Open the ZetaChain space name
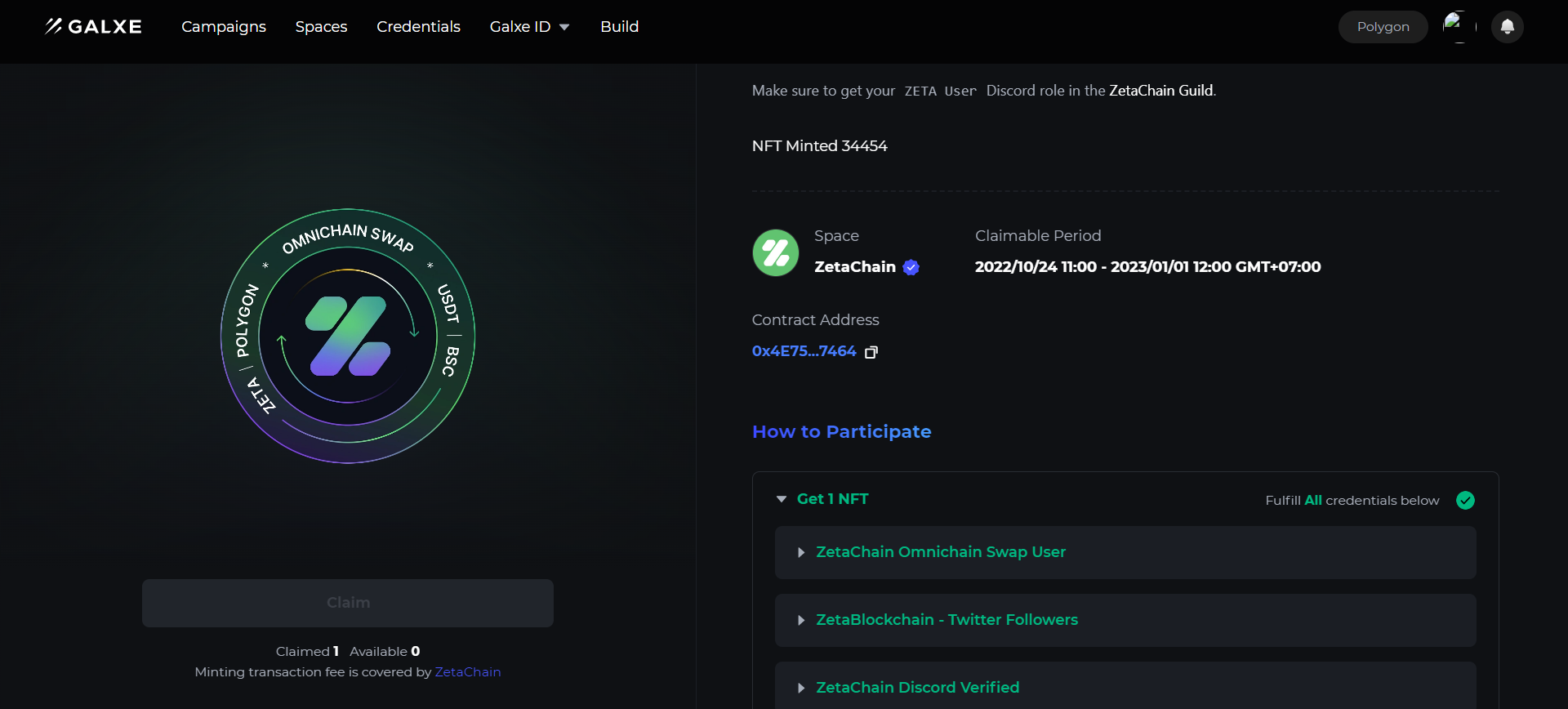 click(x=855, y=267)
